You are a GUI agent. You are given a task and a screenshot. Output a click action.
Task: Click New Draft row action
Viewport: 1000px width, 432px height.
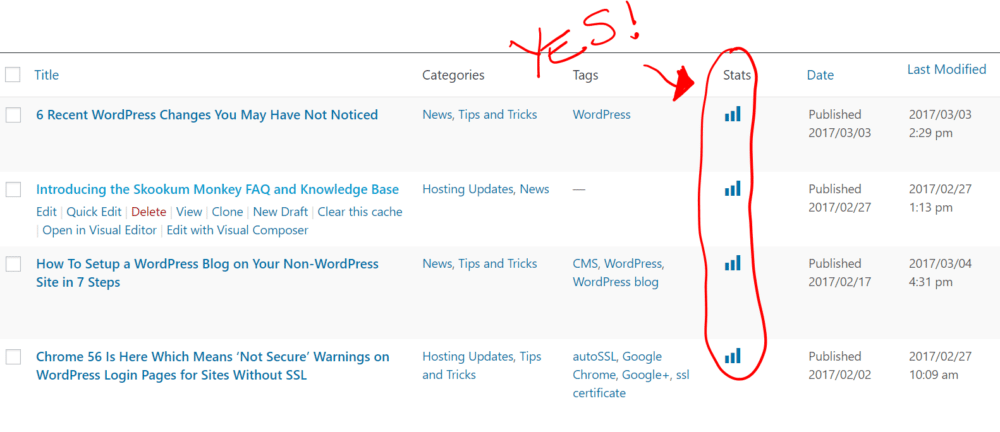281,212
